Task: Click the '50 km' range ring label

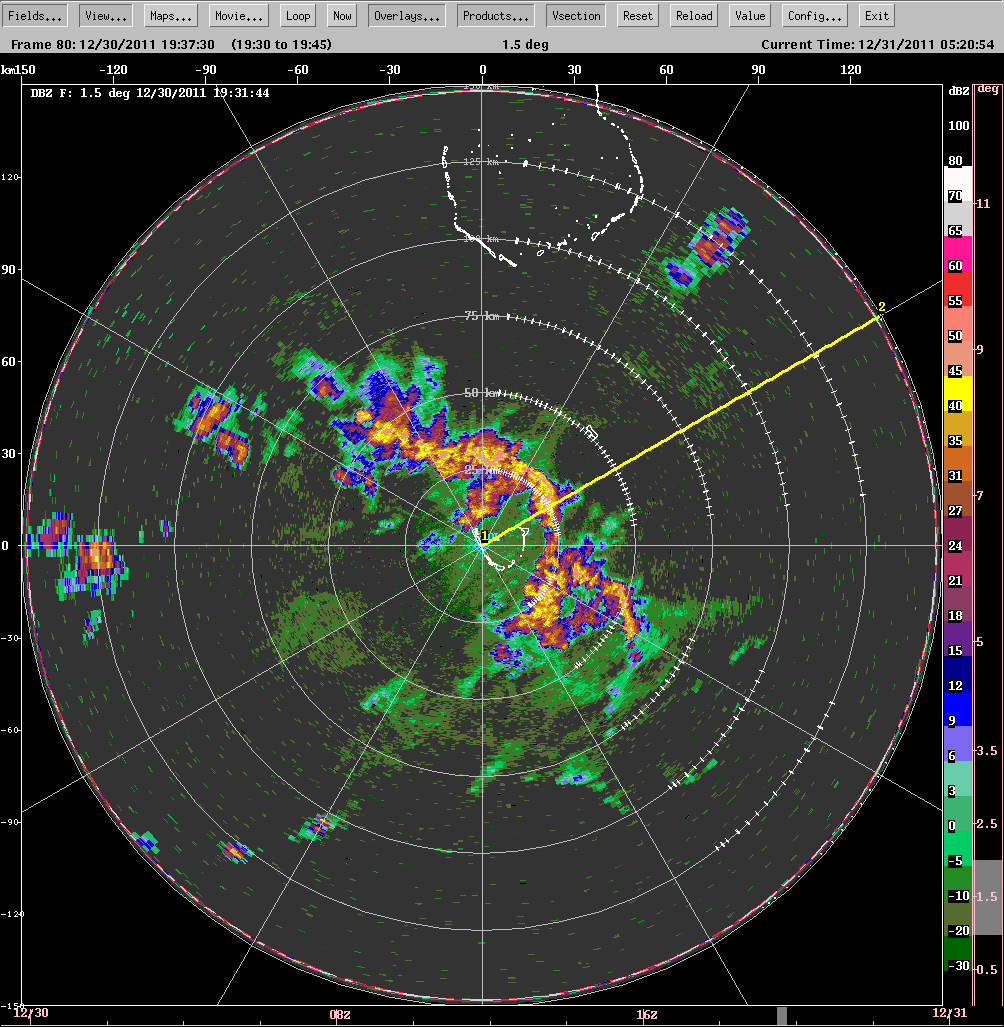Action: [x=481, y=393]
